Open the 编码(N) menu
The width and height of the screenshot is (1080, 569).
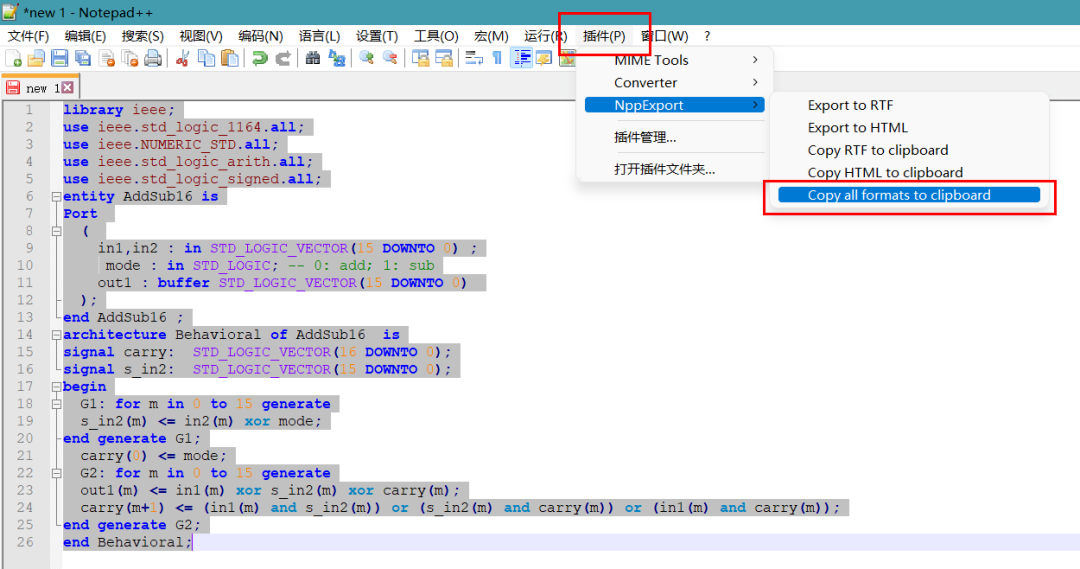(260, 36)
